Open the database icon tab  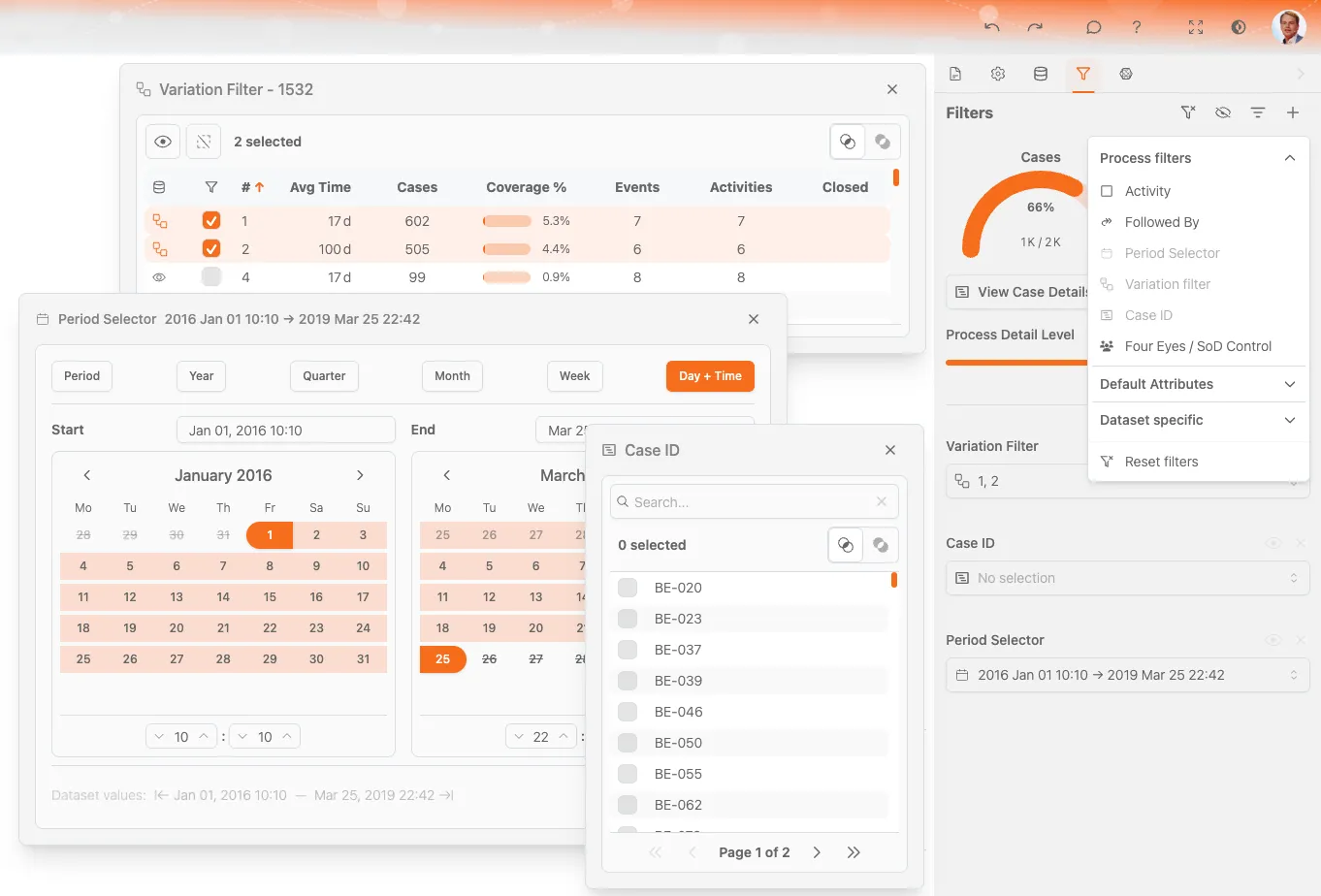[x=1041, y=74]
